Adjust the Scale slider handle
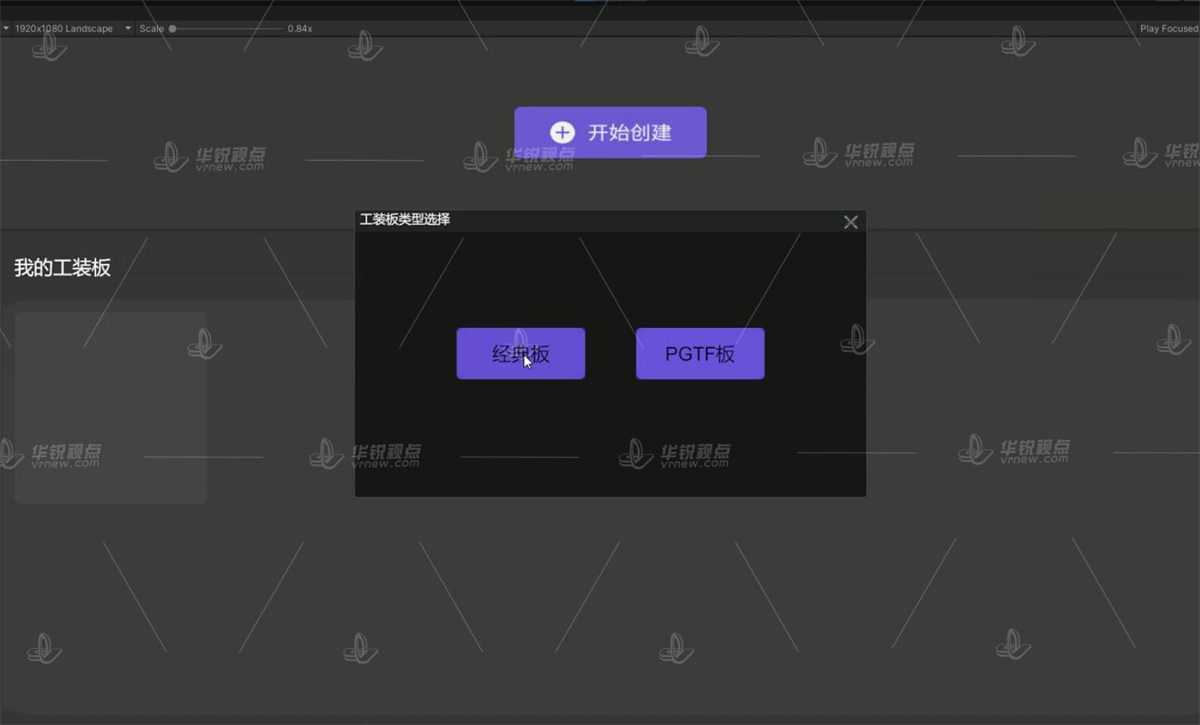The width and height of the screenshot is (1200, 725). [x=172, y=29]
